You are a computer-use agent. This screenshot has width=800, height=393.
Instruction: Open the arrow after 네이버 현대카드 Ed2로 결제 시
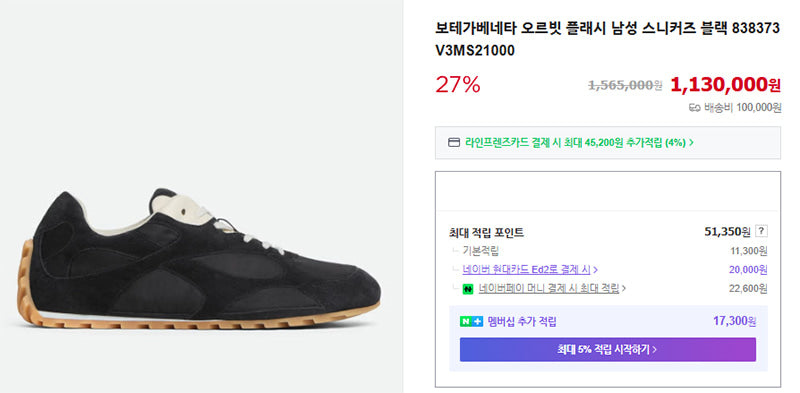tap(595, 269)
